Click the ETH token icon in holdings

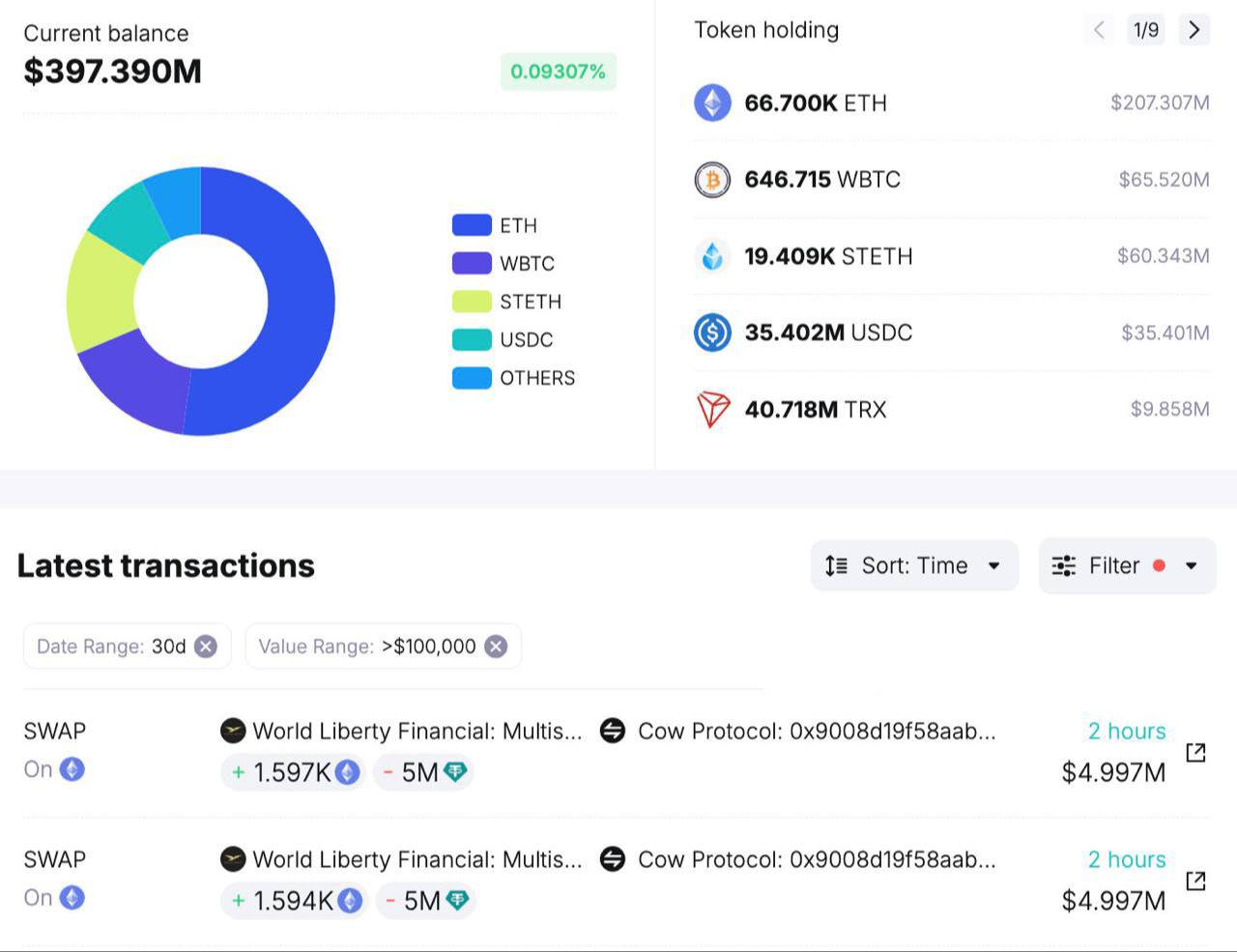pos(712,102)
